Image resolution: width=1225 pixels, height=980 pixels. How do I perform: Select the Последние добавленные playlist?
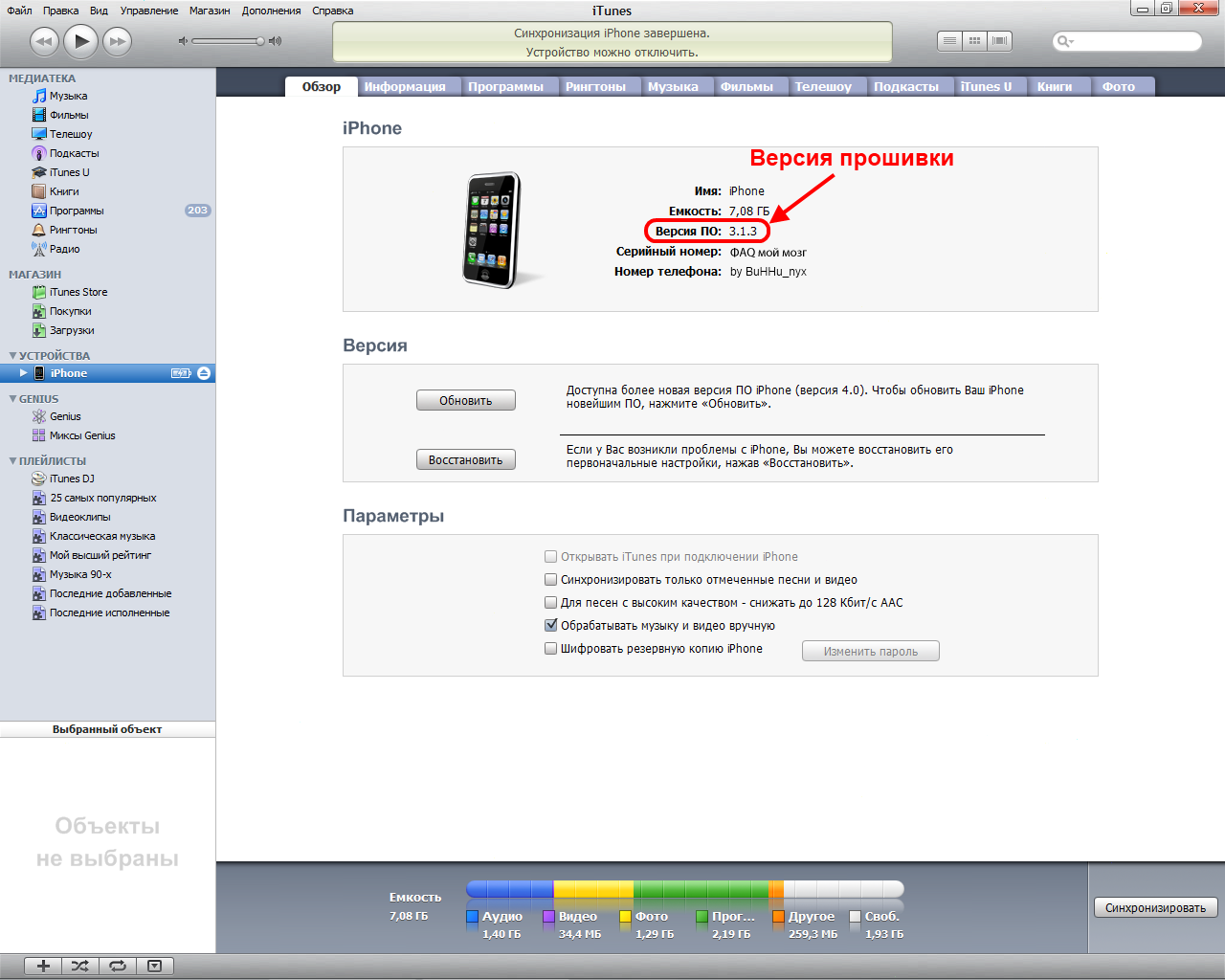[111, 593]
